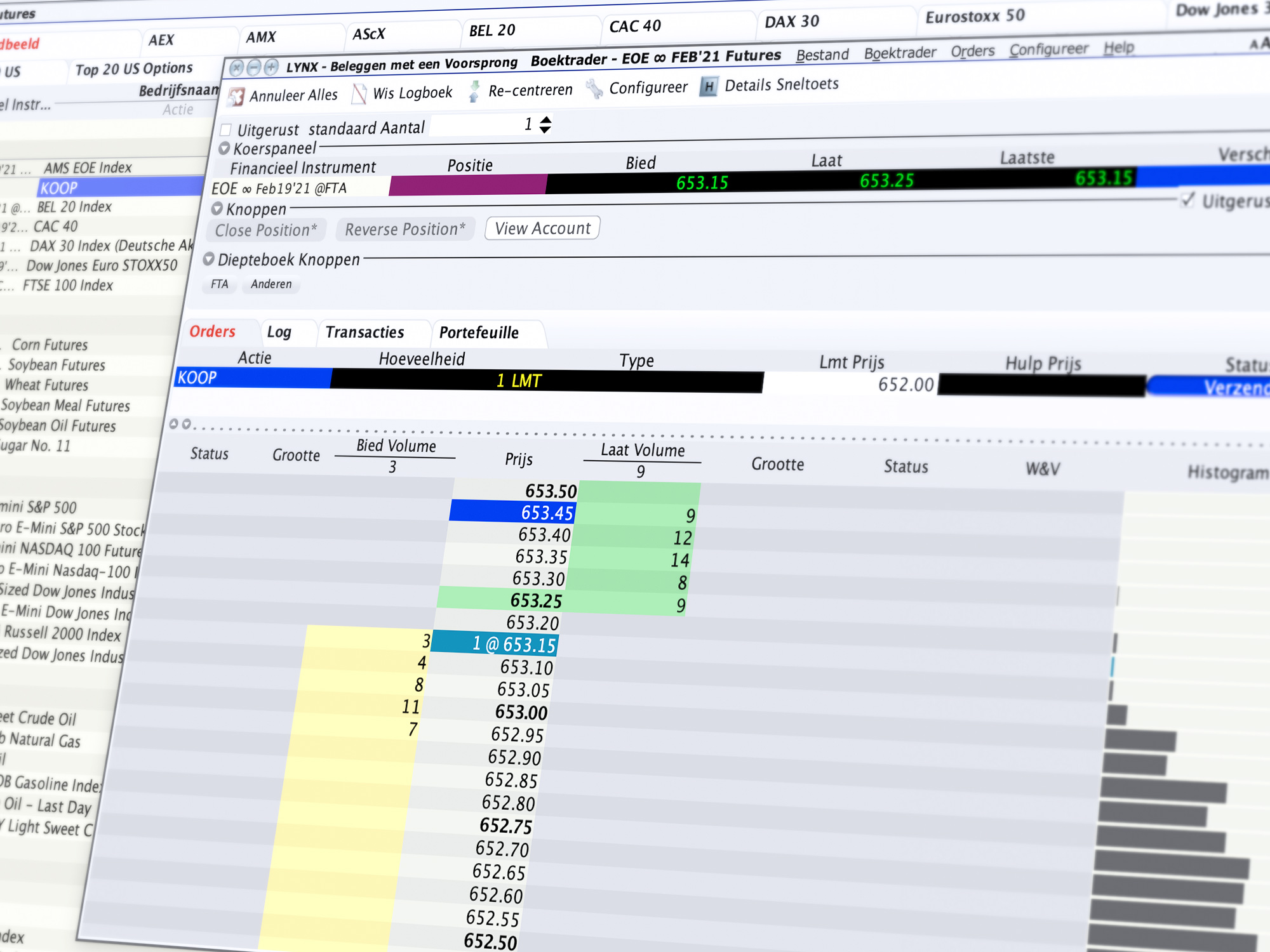Open the Top 20 US Options tab

(134, 69)
